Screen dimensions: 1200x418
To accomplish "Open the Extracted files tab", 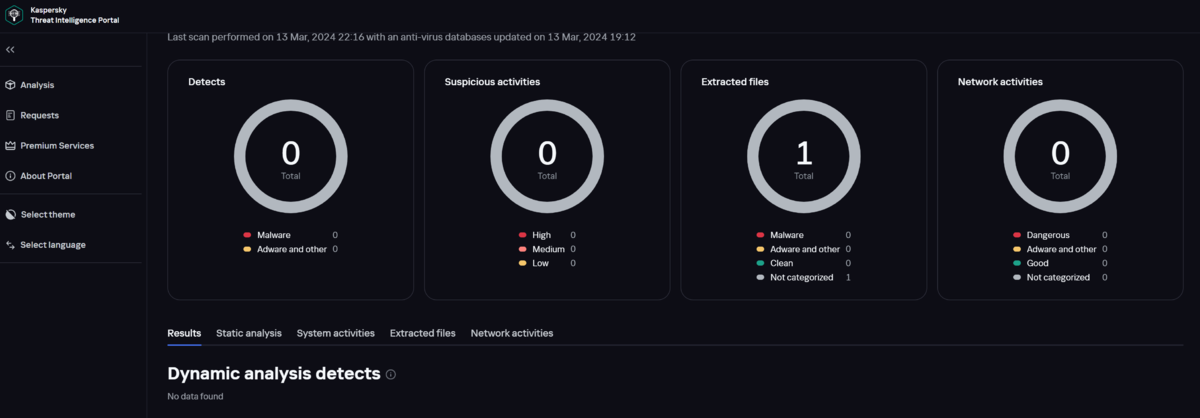I will click(x=423, y=333).
